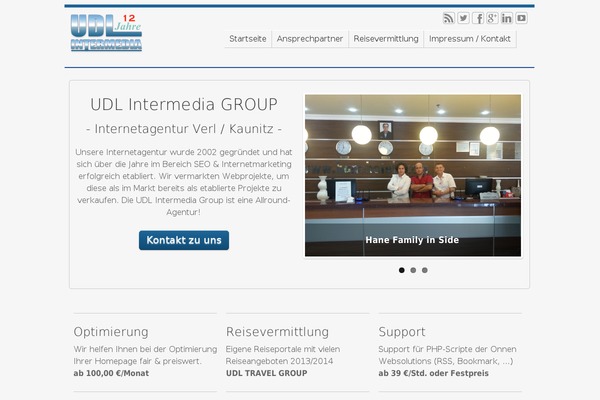
Task: Open the RSS feed icon
Action: tap(448, 18)
